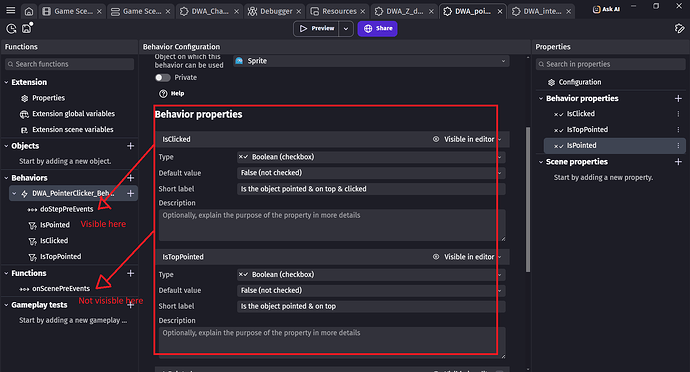Open IsTopPointed Default value dropdown
690x372 pixels.
[x=371, y=291]
